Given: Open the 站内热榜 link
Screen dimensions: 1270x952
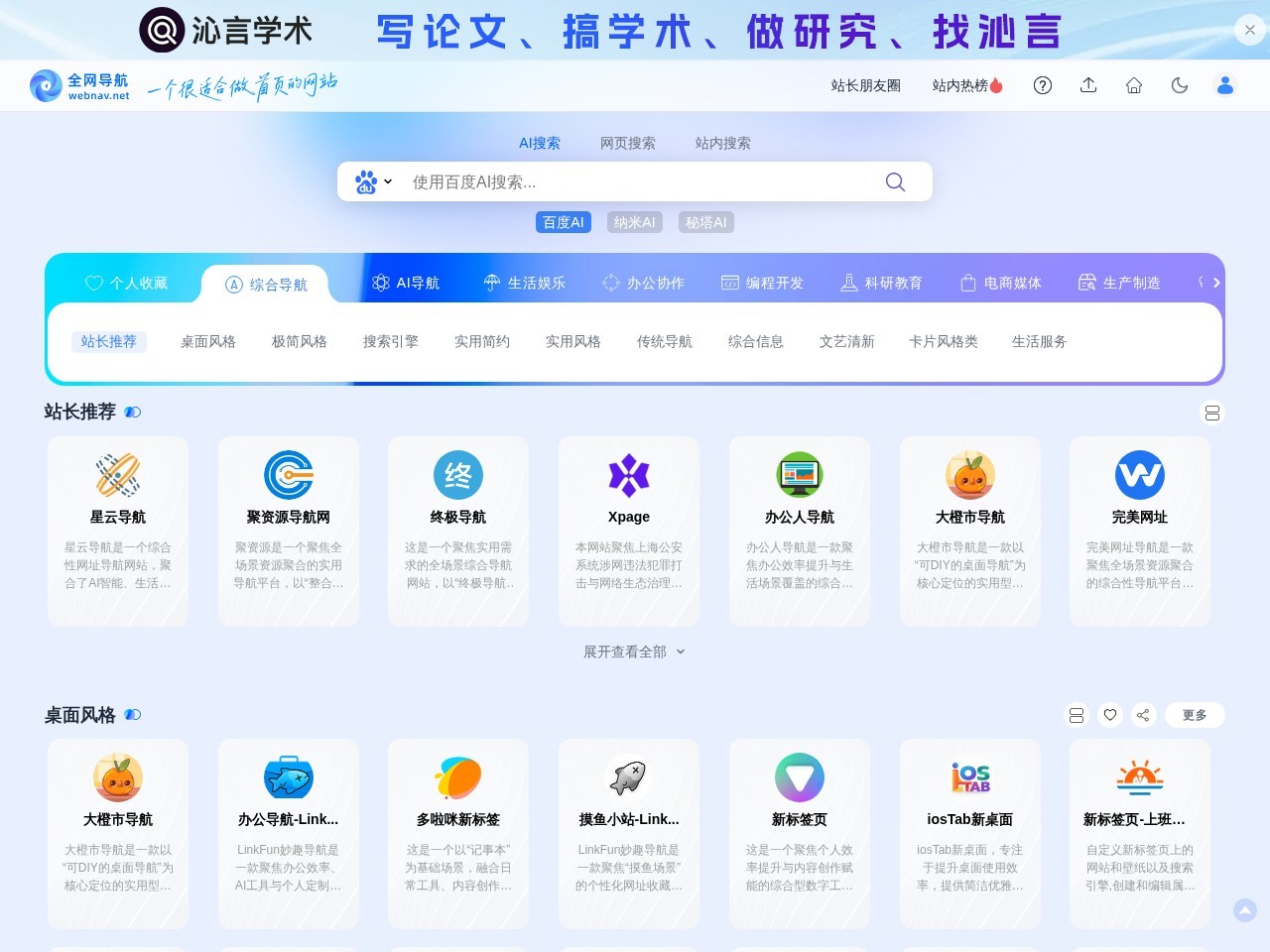Looking at the screenshot, I should [967, 85].
